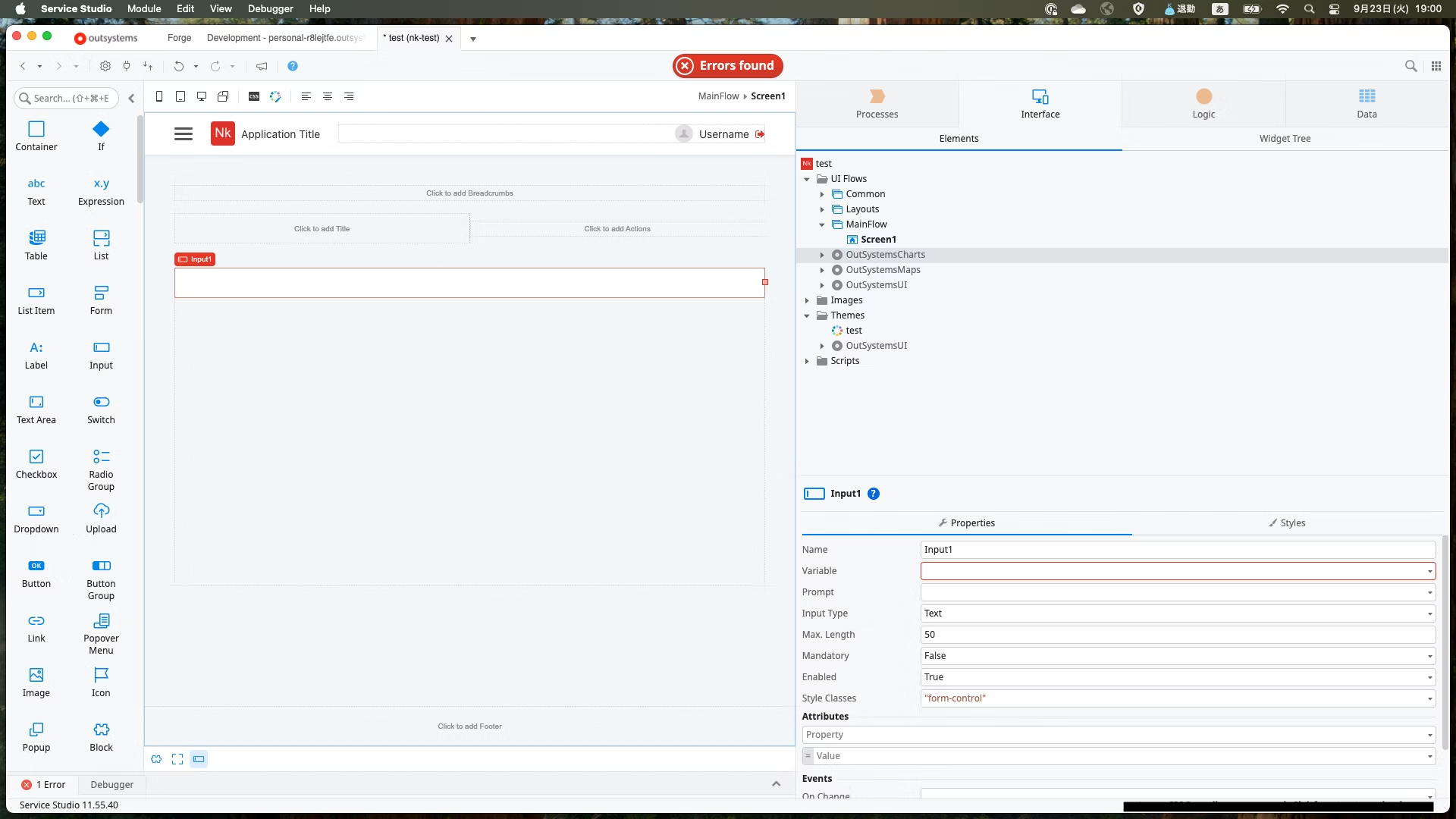The height and width of the screenshot is (819, 1456).
Task: Expand the OutSystemsCharts tree node
Action: coord(822,255)
